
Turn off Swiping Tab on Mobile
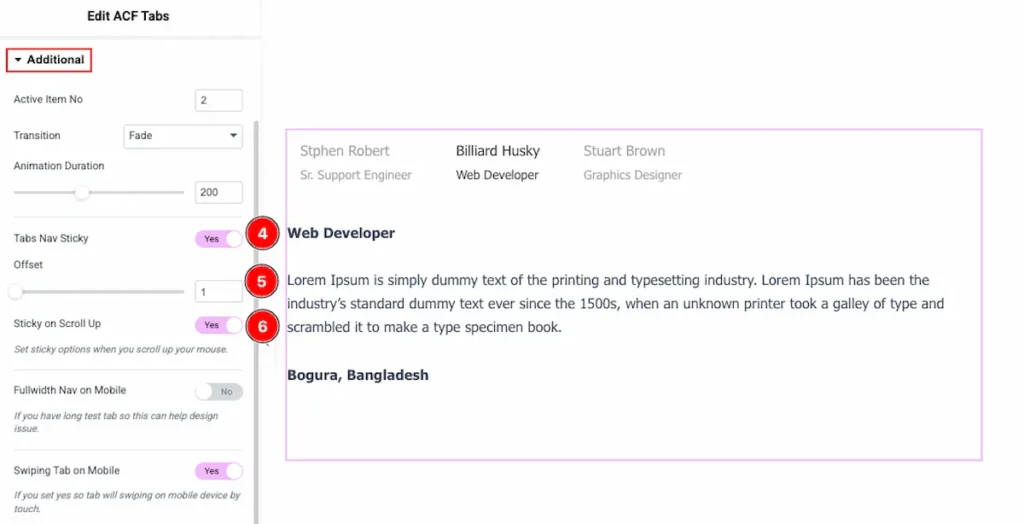pos(219,471)
